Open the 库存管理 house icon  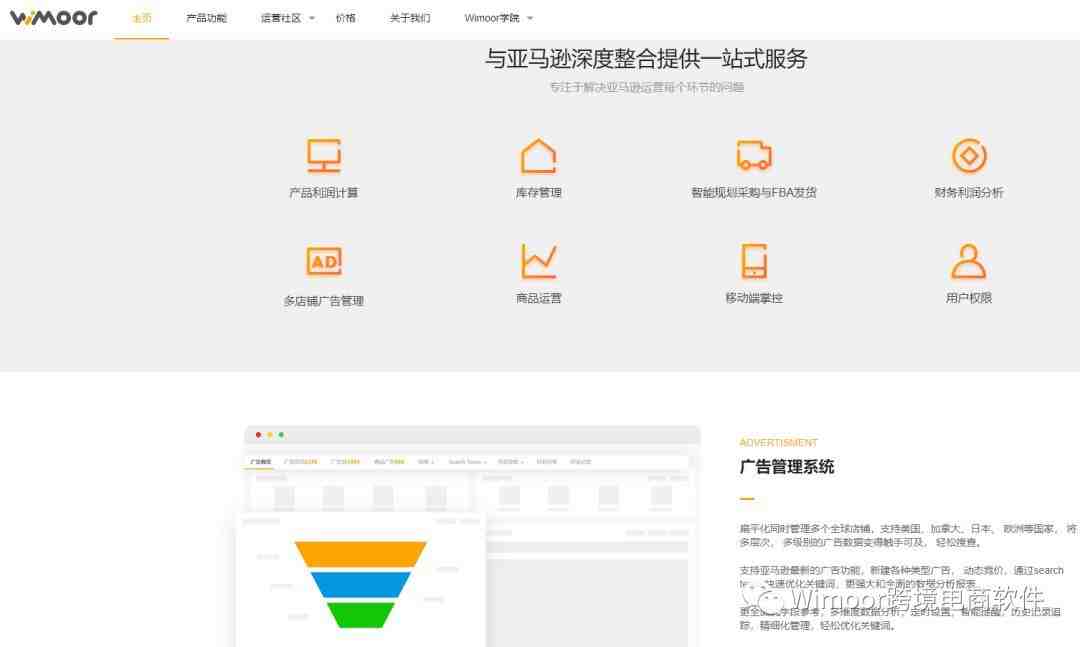click(x=539, y=156)
